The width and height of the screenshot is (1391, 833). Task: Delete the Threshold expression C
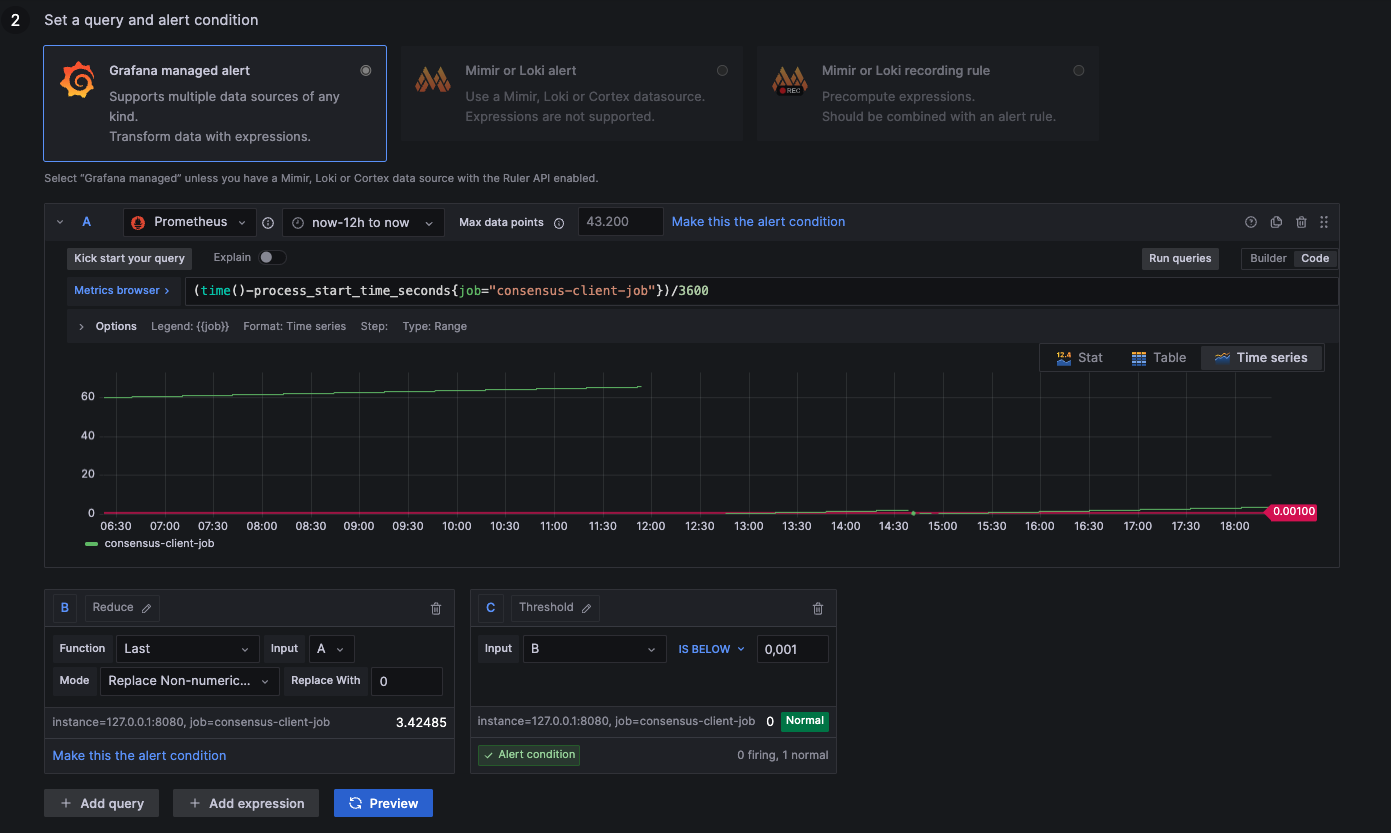(818, 608)
